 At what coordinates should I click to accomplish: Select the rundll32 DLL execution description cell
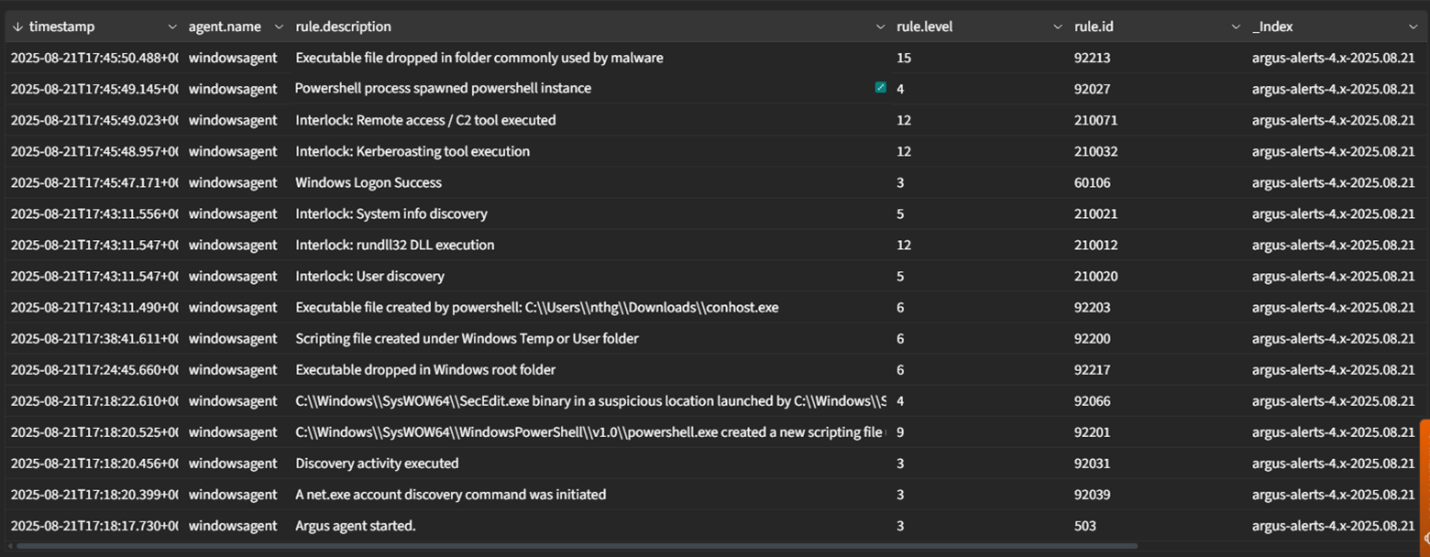point(394,245)
